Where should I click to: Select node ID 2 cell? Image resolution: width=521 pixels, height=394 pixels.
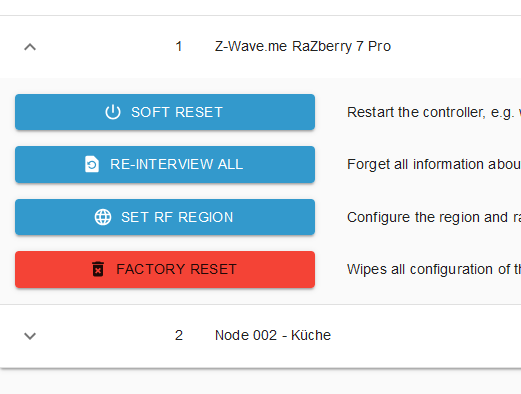click(x=179, y=335)
